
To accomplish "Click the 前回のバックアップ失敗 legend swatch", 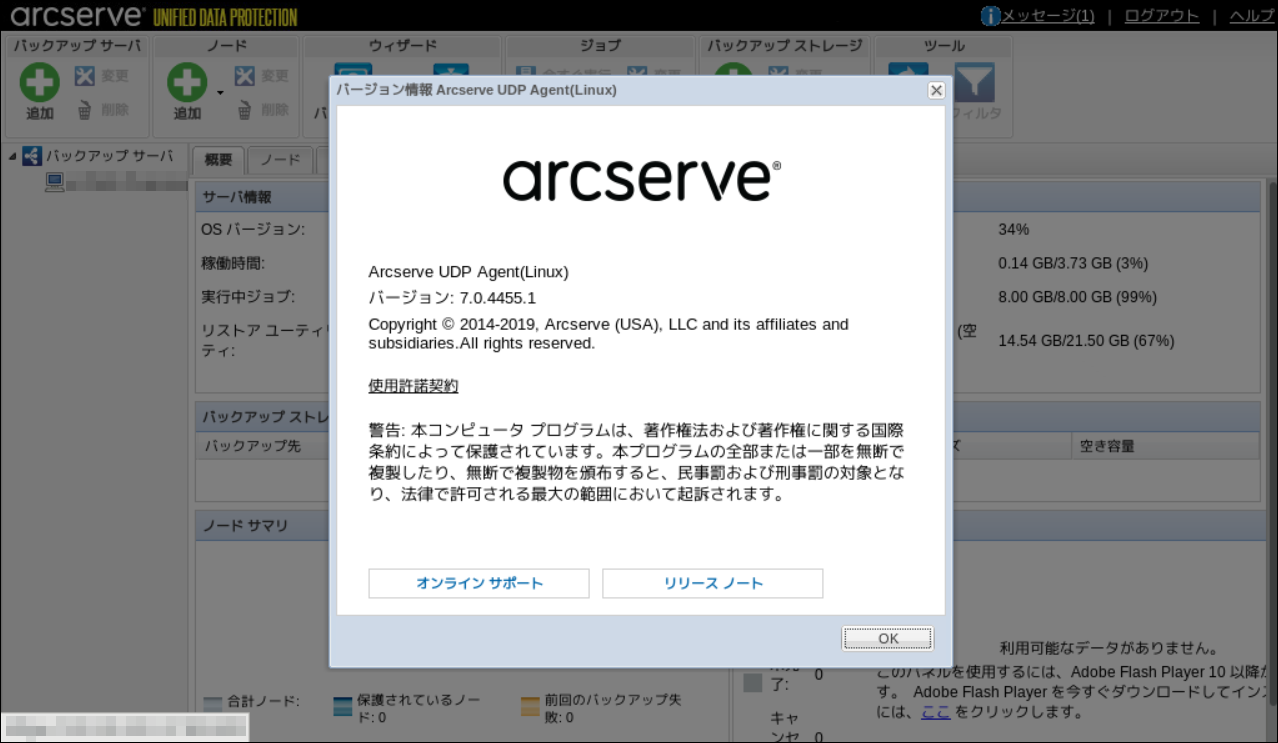I will (531, 706).
